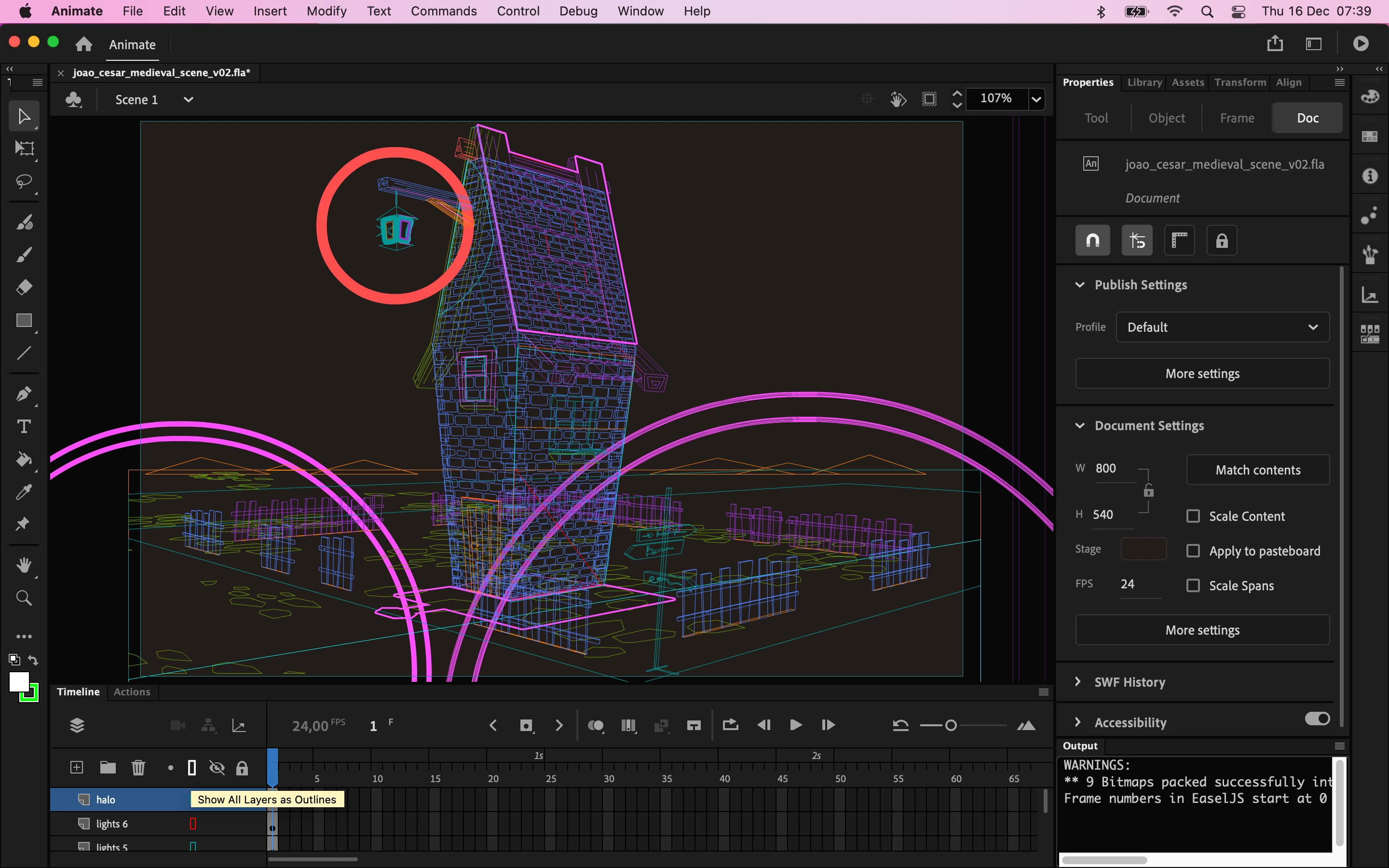Click the Loop playback icon

(x=730, y=726)
